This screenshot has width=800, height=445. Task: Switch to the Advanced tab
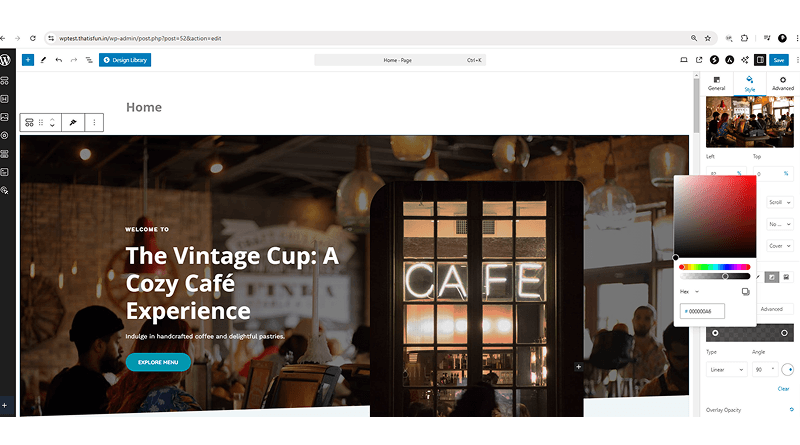pos(783,84)
